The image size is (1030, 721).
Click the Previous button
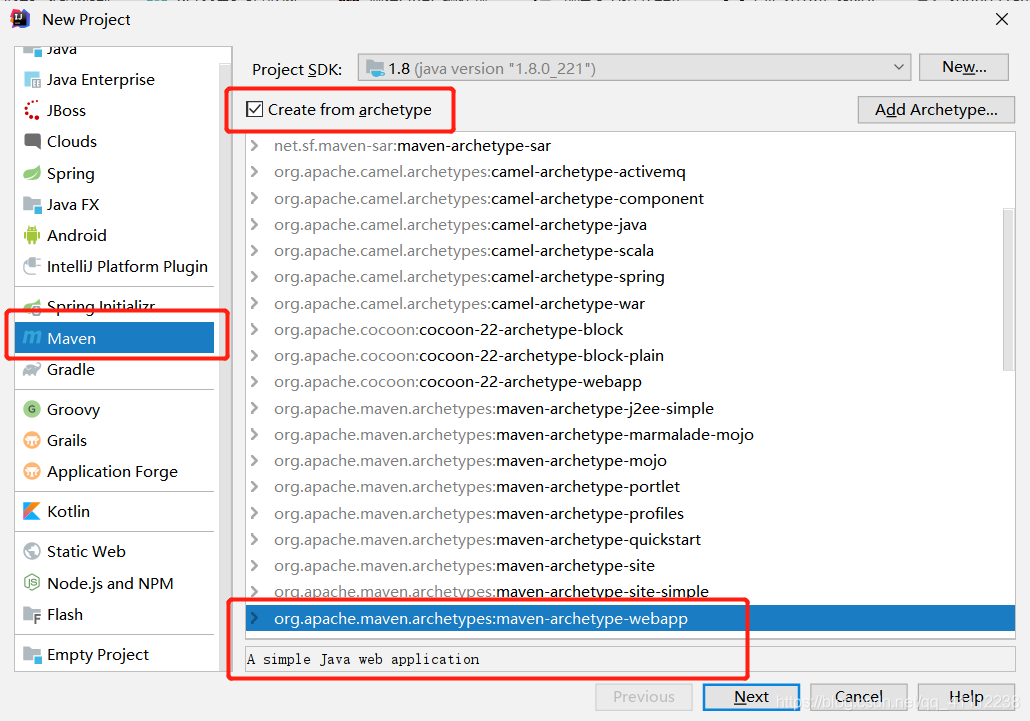click(x=644, y=697)
